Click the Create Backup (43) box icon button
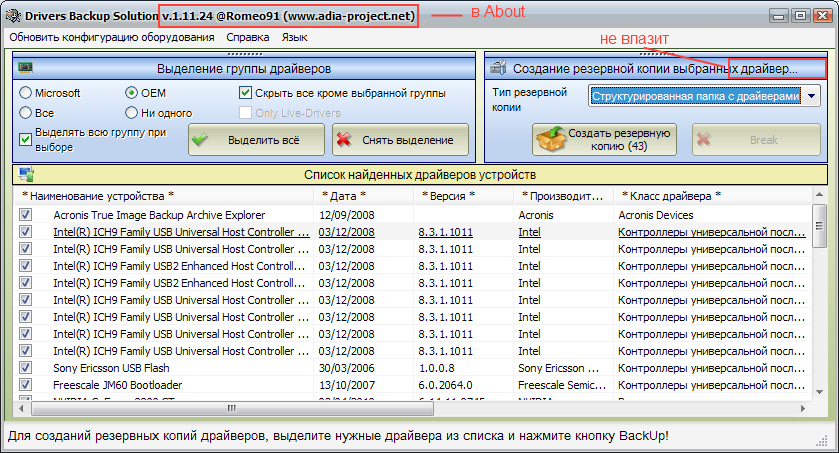Image resolution: width=839 pixels, height=453 pixels. pos(604,139)
